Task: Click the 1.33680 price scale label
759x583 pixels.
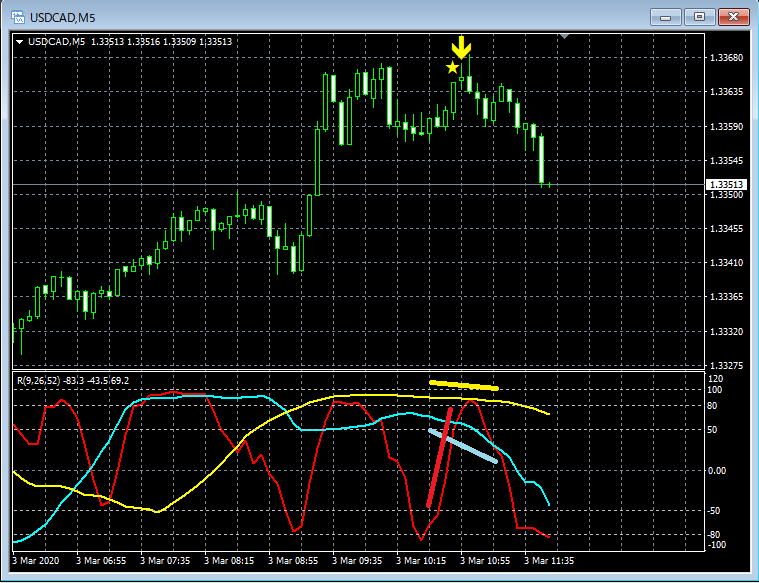Action: [726, 58]
